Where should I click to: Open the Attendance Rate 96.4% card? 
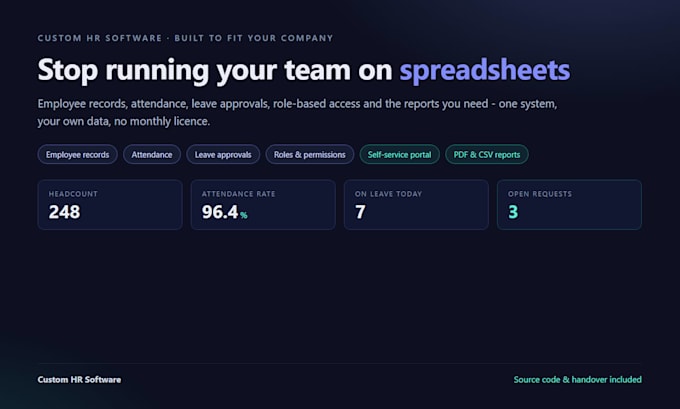tap(263, 205)
